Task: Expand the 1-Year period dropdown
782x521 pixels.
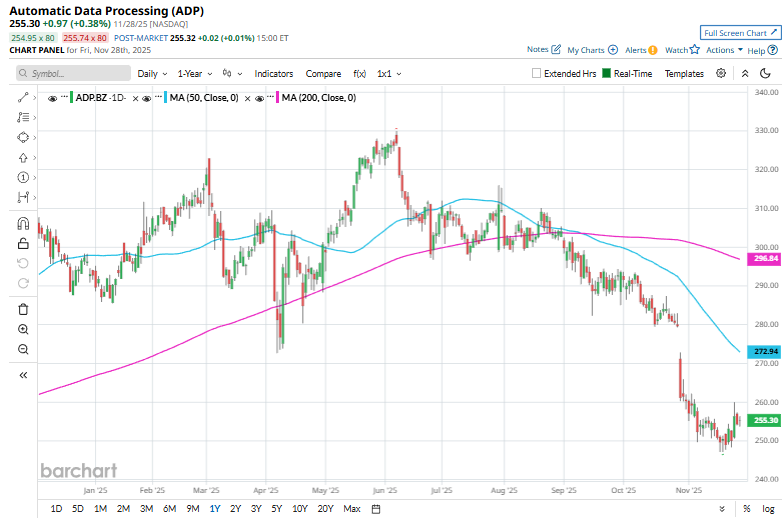Action: pyautogui.click(x=195, y=73)
